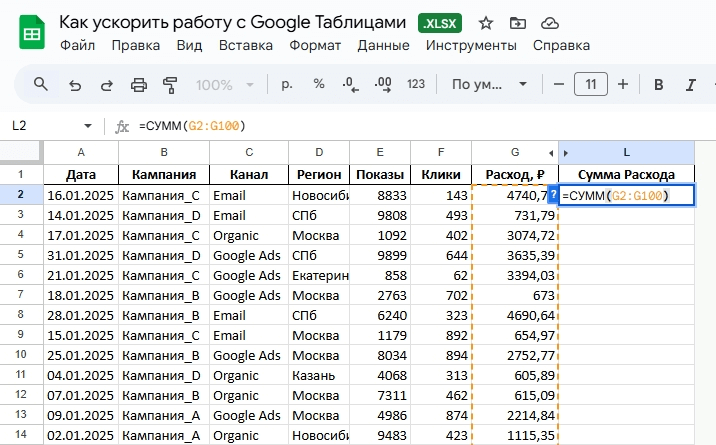Activate the paint format tool

(170, 85)
